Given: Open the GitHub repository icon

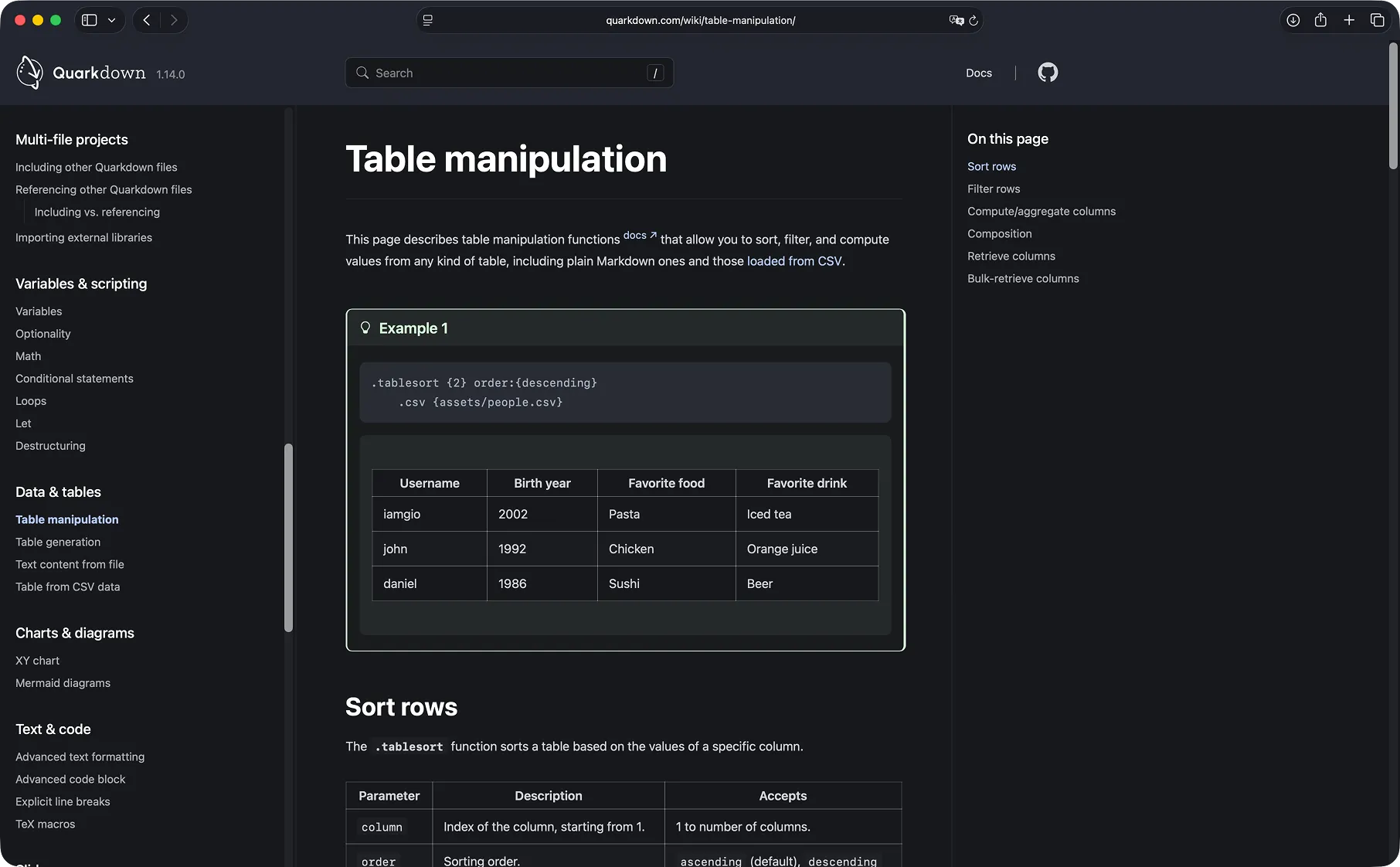Looking at the screenshot, I should tap(1047, 72).
